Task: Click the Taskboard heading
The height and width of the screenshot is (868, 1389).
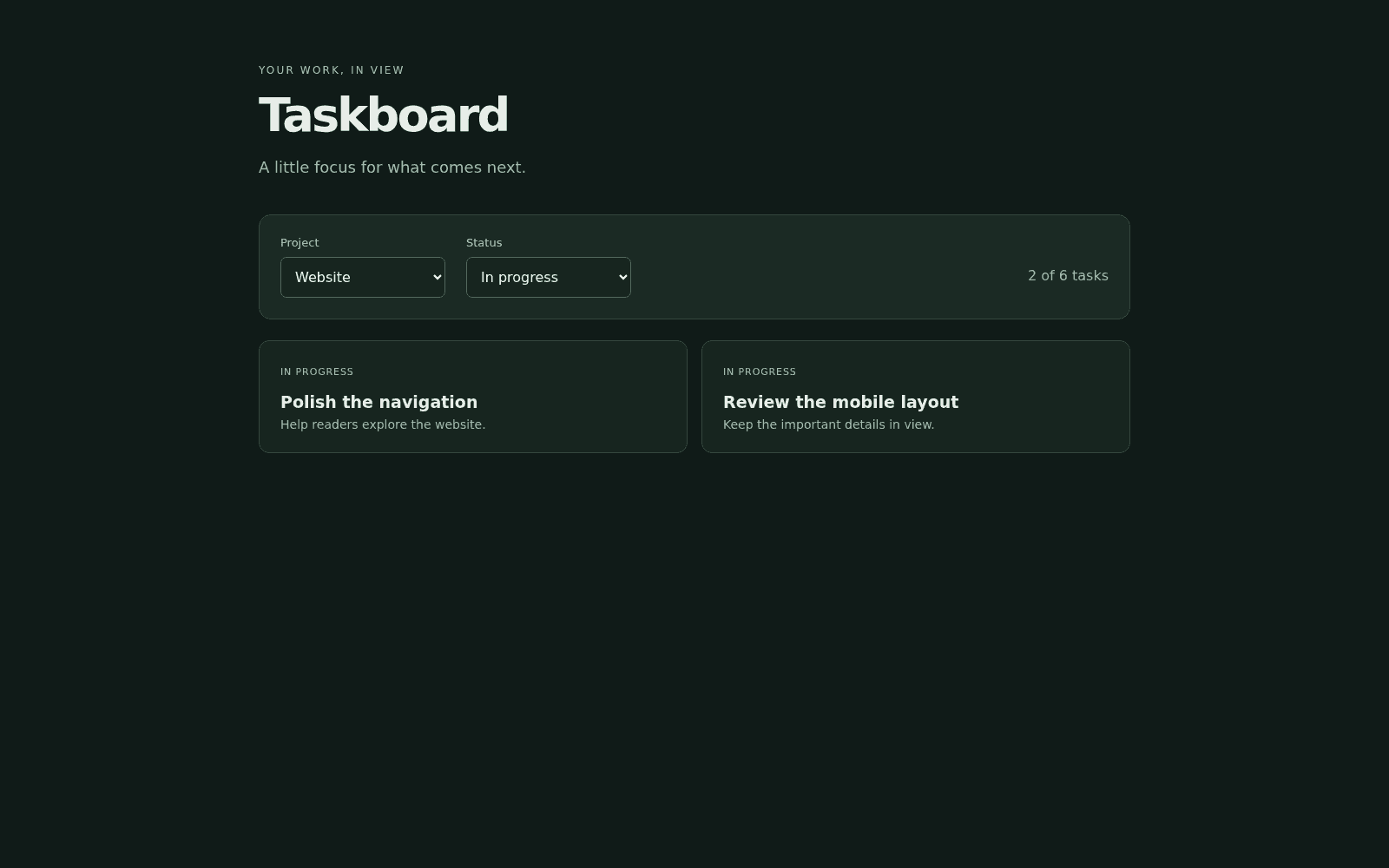Action: (383, 115)
